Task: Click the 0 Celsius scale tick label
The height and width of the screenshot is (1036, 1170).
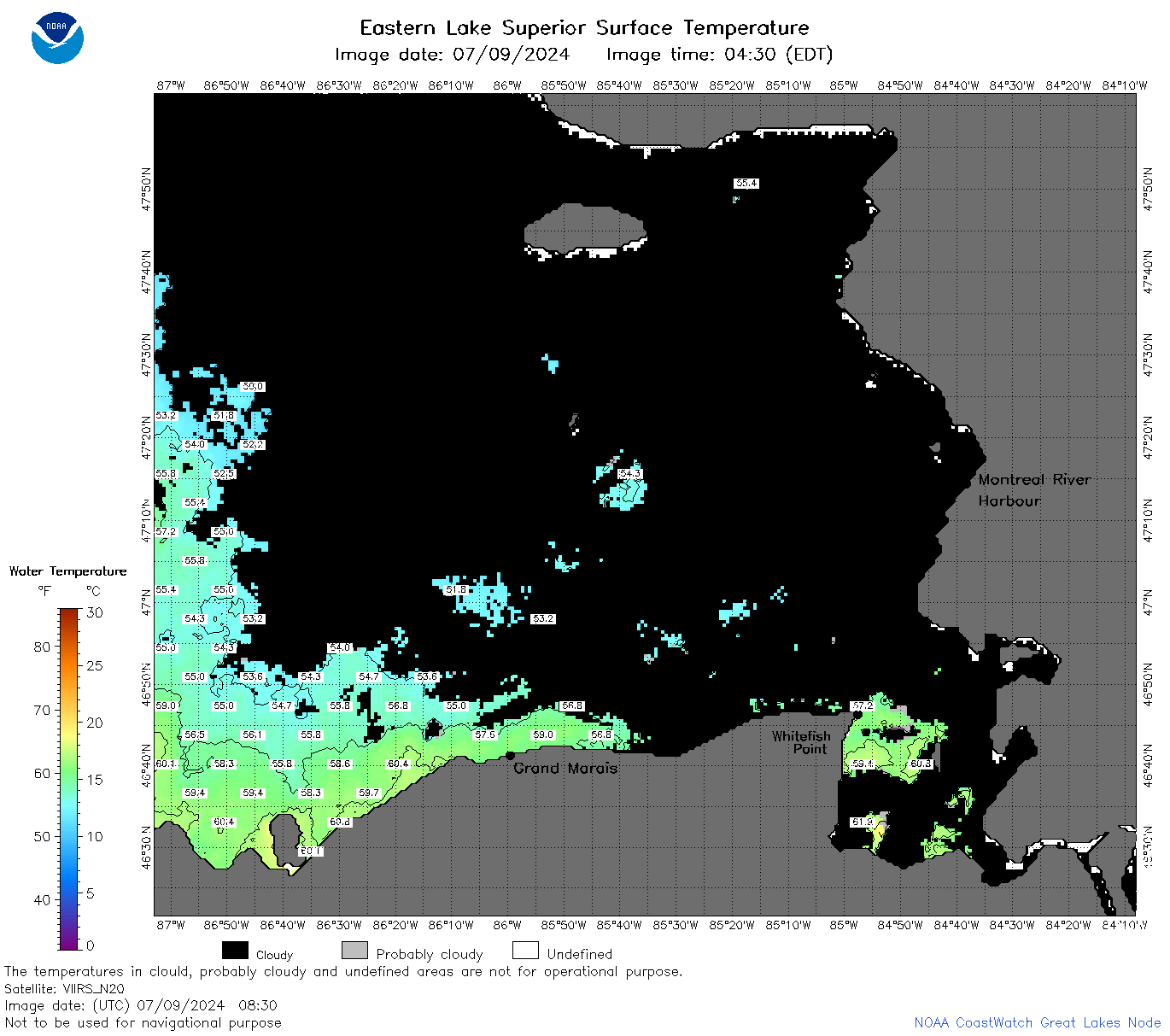Action: pos(91,945)
